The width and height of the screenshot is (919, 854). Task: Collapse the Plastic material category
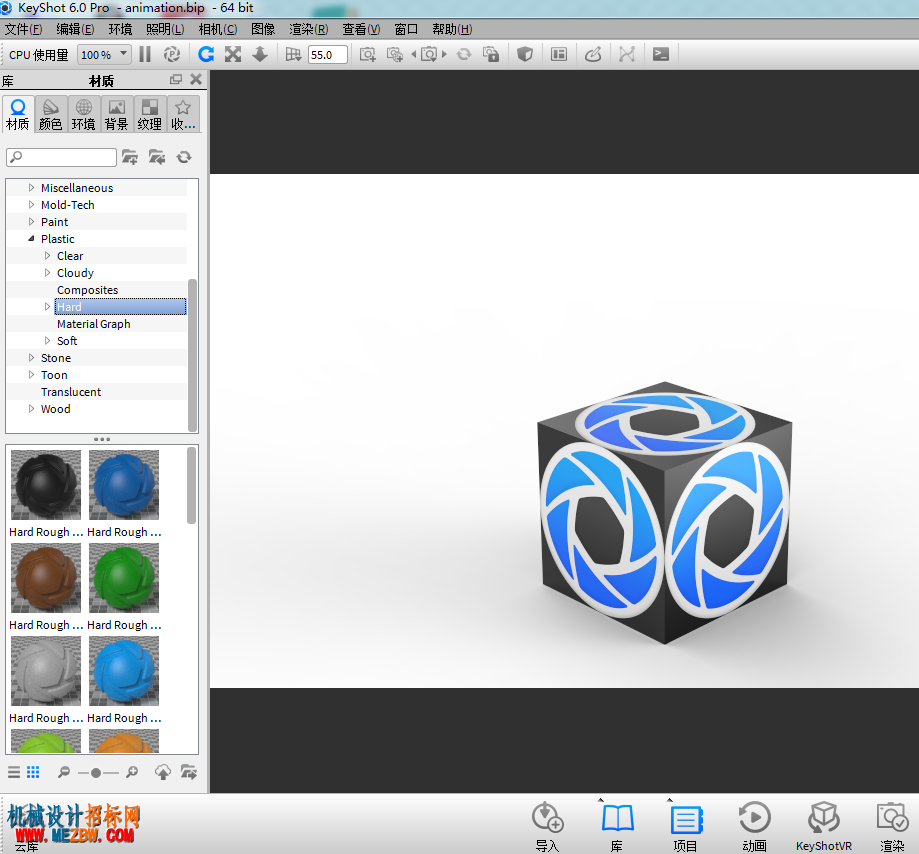[x=31, y=239]
